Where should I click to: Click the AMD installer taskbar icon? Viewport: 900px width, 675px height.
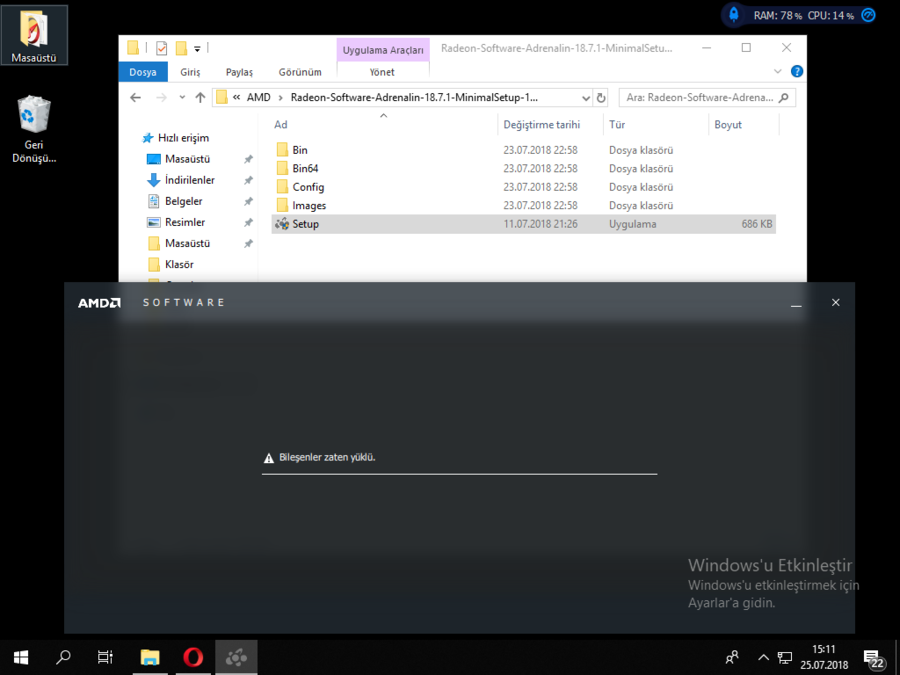[x=236, y=657]
